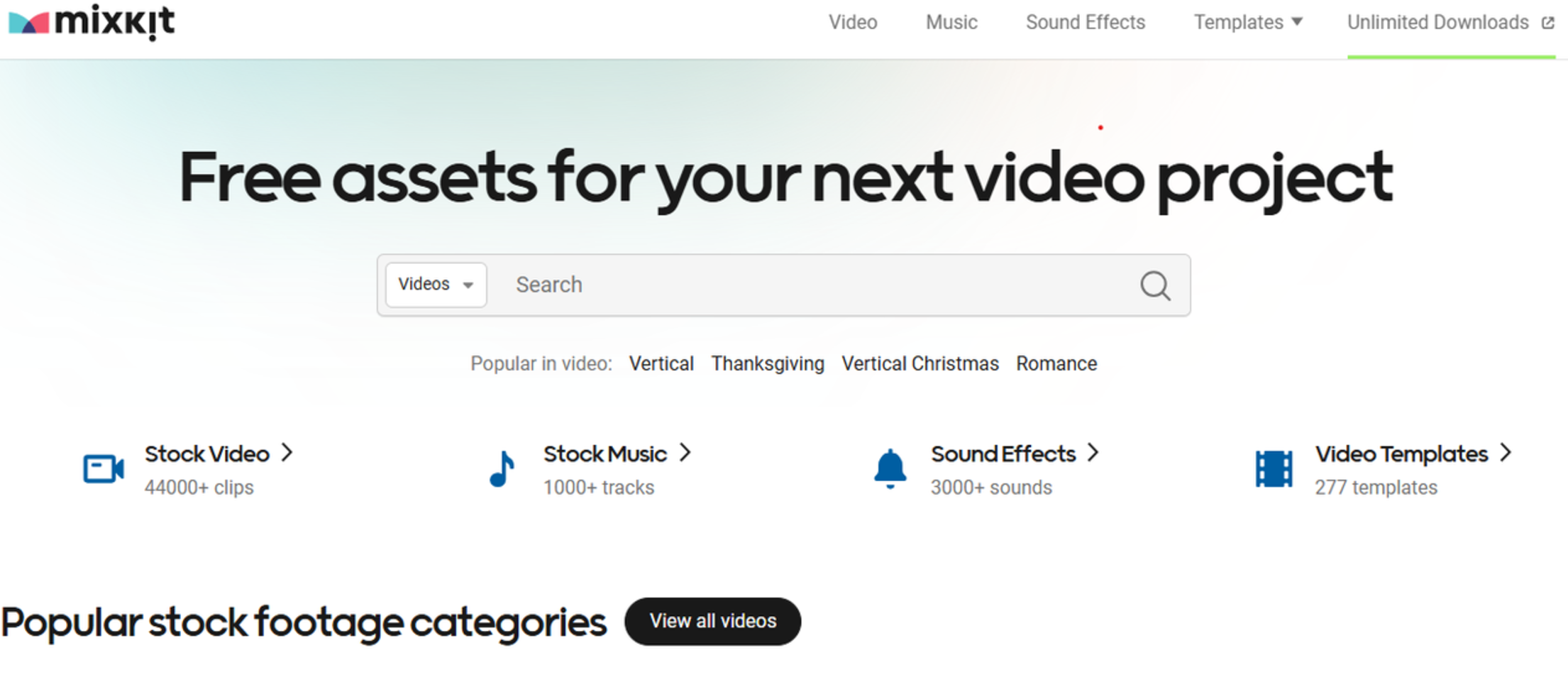This screenshot has height=692, width=1568.
Task: Click the Video Templates film strip icon
Action: coord(1274,469)
